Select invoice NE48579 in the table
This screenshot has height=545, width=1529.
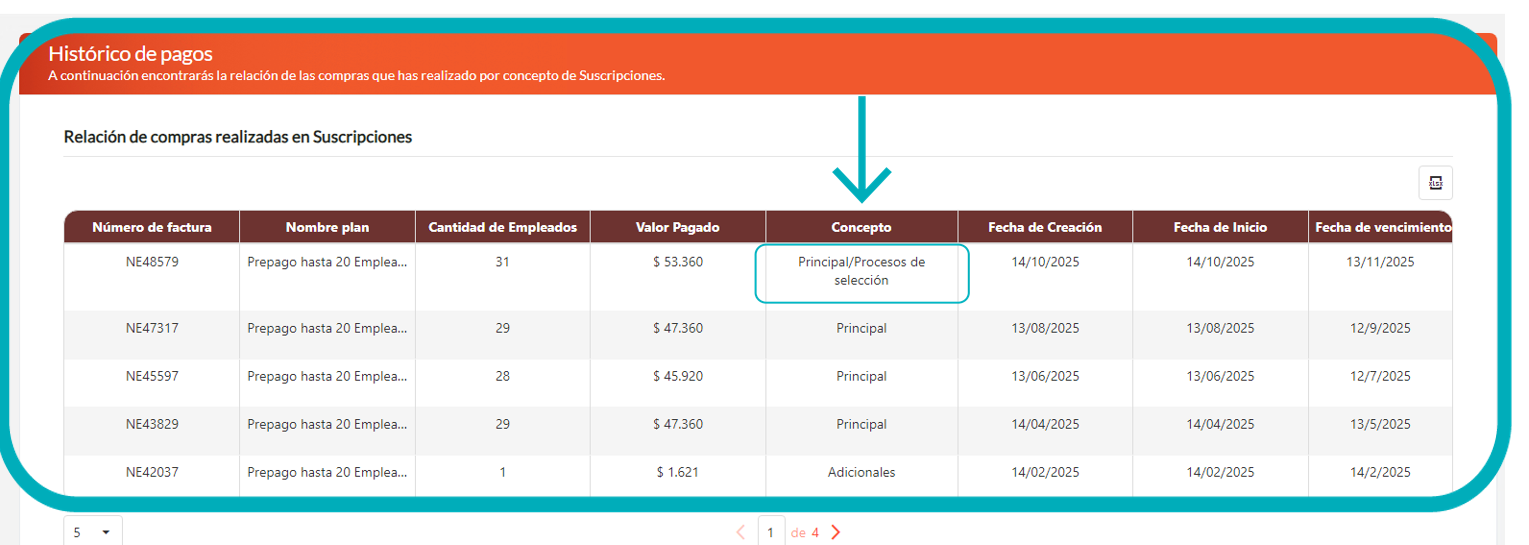pyautogui.click(x=152, y=263)
